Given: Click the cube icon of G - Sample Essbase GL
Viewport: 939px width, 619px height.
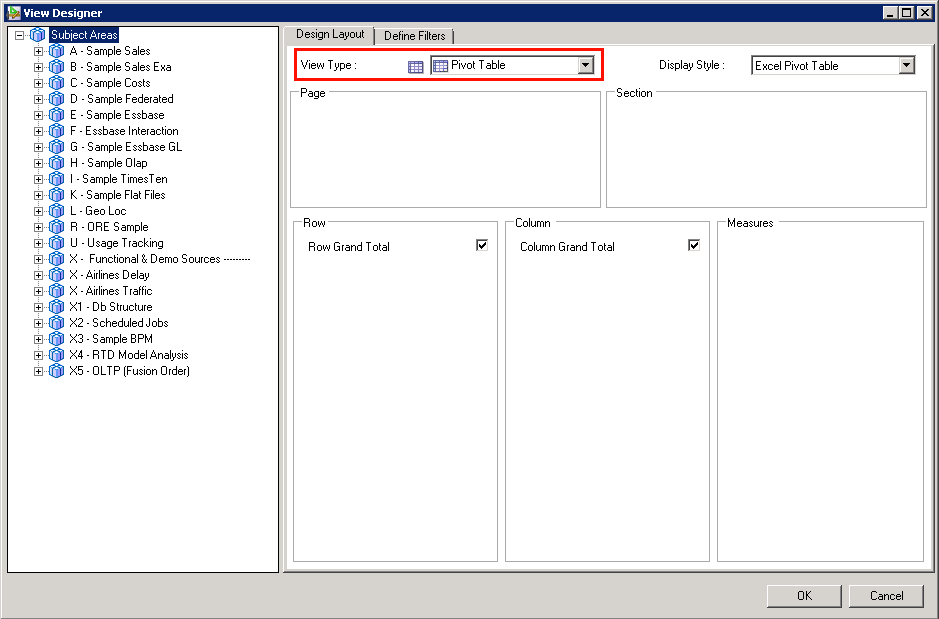Looking at the screenshot, I should [x=56, y=147].
